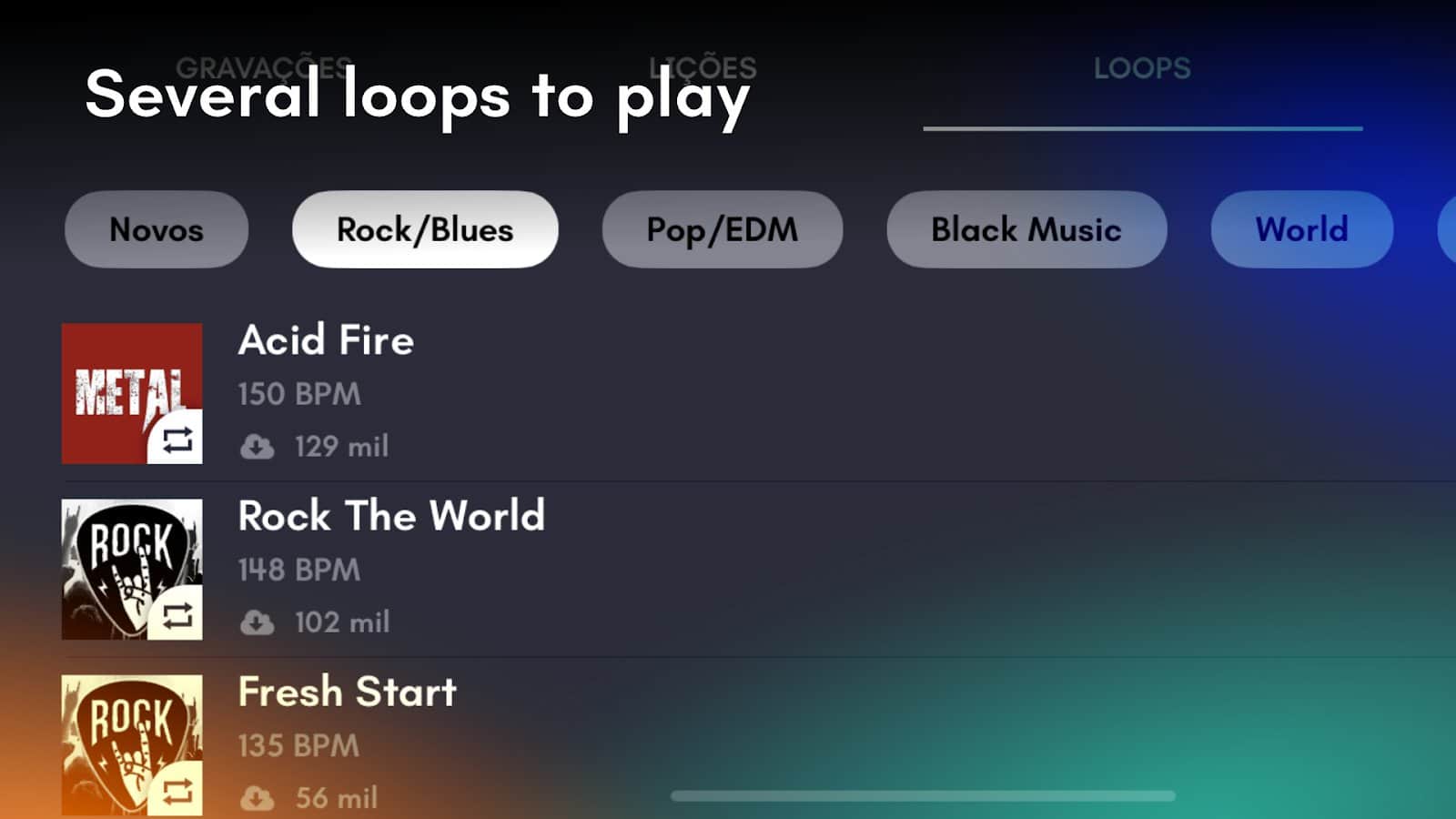The width and height of the screenshot is (1456, 819).
Task: Switch to the GRAVAÇÕES tab
Action: click(264, 68)
